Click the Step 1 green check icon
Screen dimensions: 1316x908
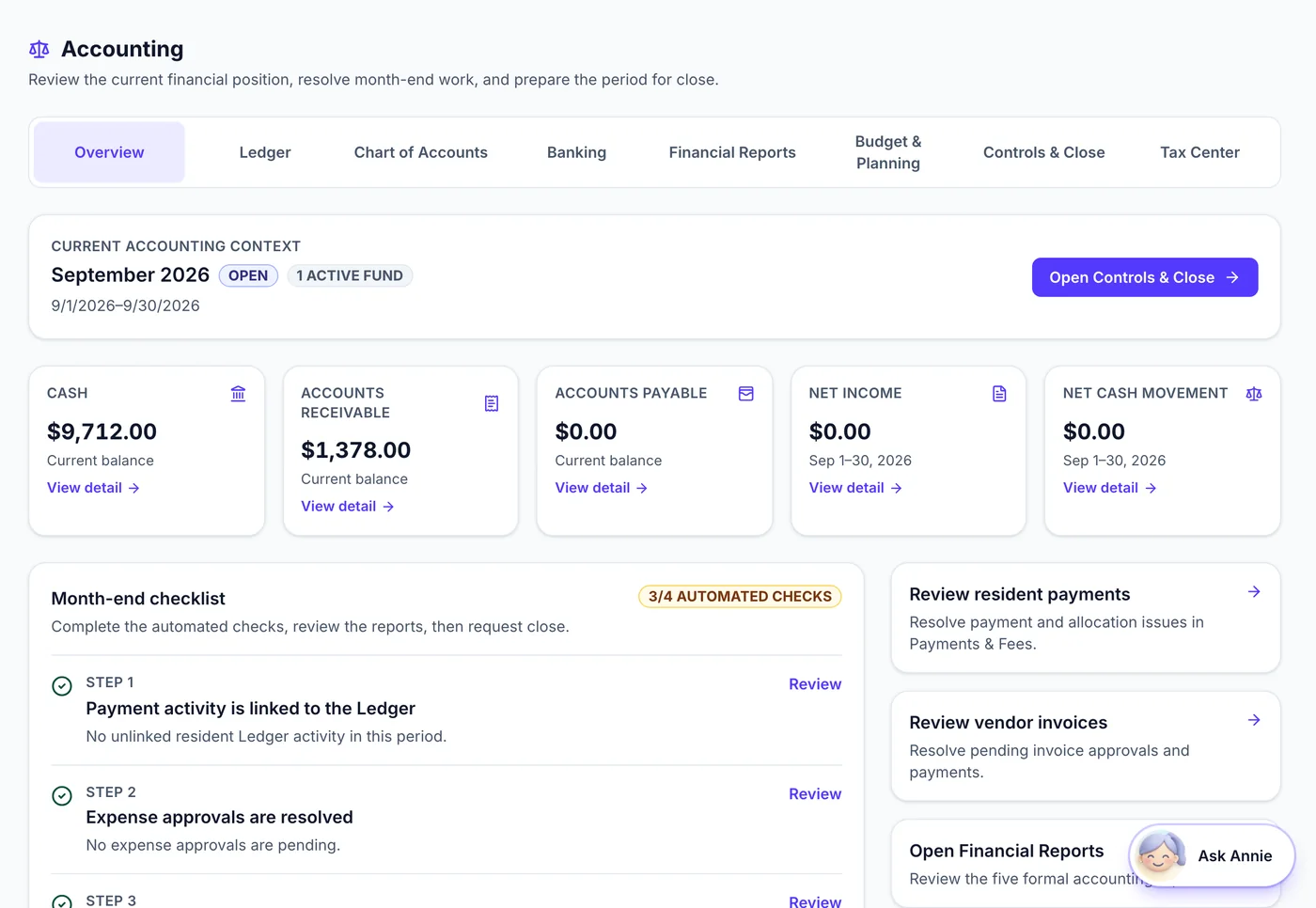[62, 686]
